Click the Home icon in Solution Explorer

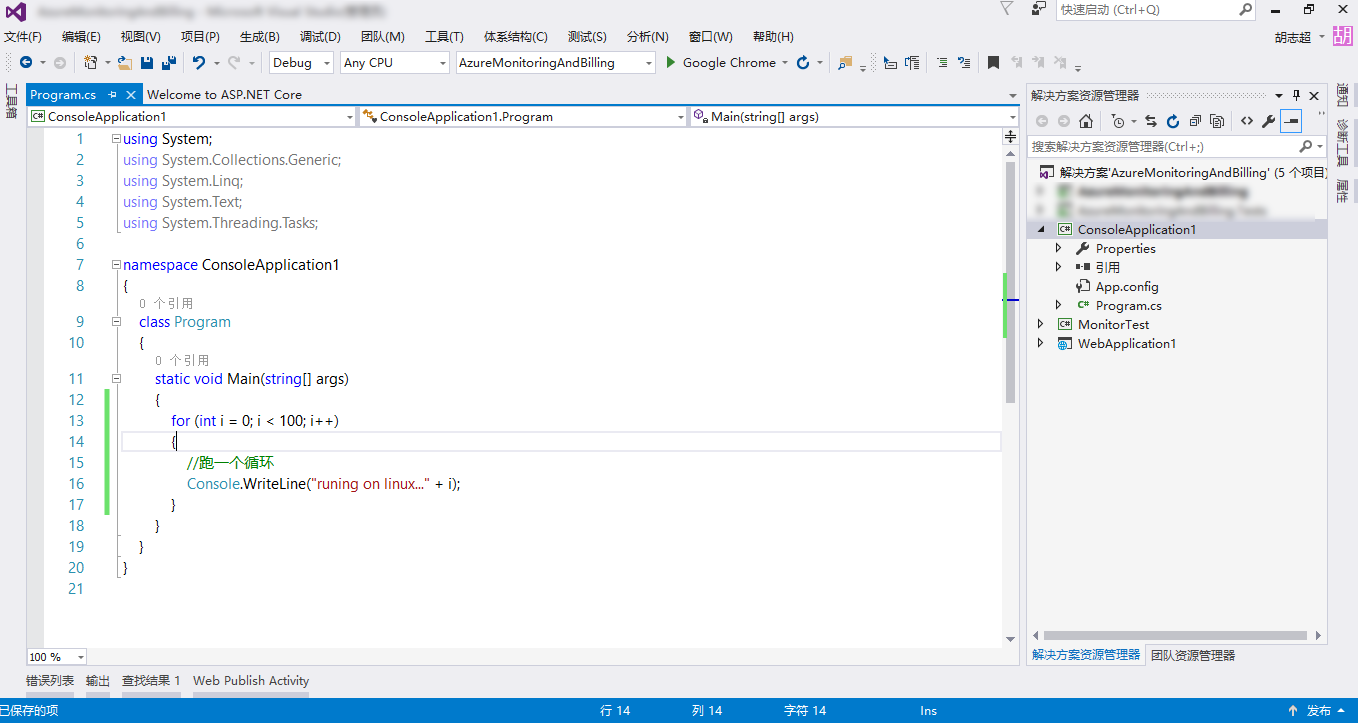[x=1085, y=121]
